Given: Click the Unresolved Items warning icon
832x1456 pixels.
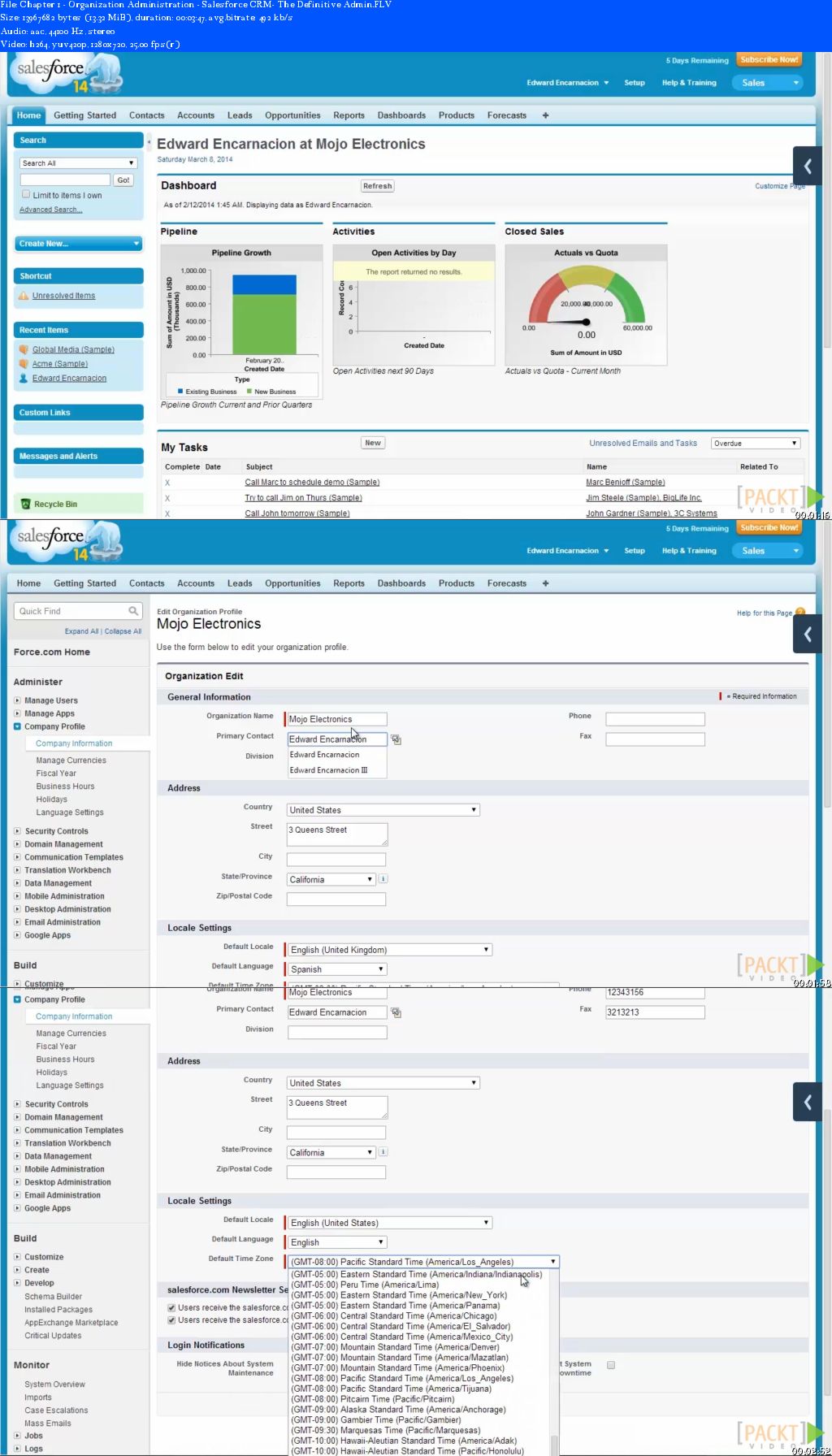Looking at the screenshot, I should coord(24,297).
